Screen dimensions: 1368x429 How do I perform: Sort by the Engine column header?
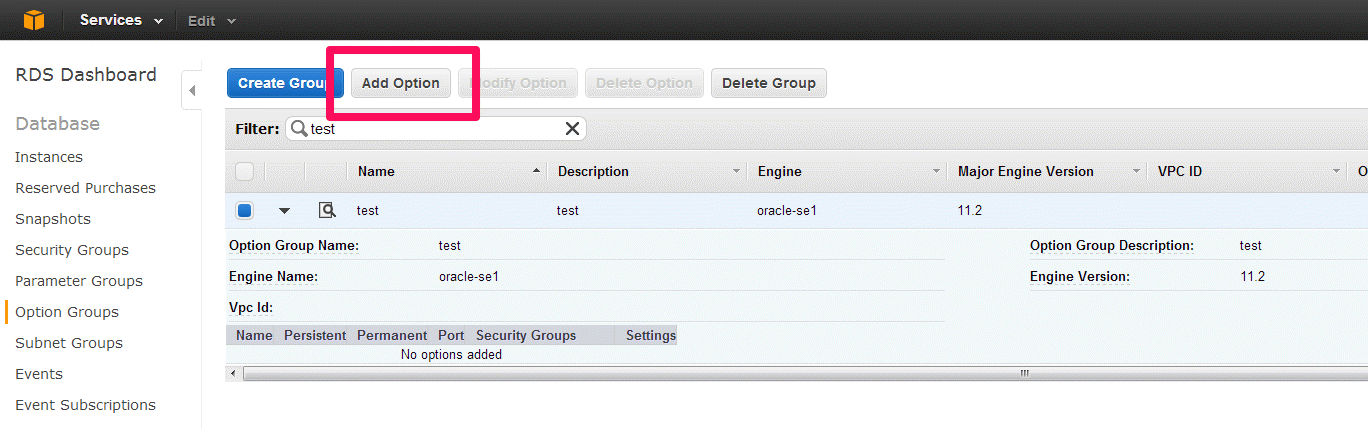coord(846,171)
